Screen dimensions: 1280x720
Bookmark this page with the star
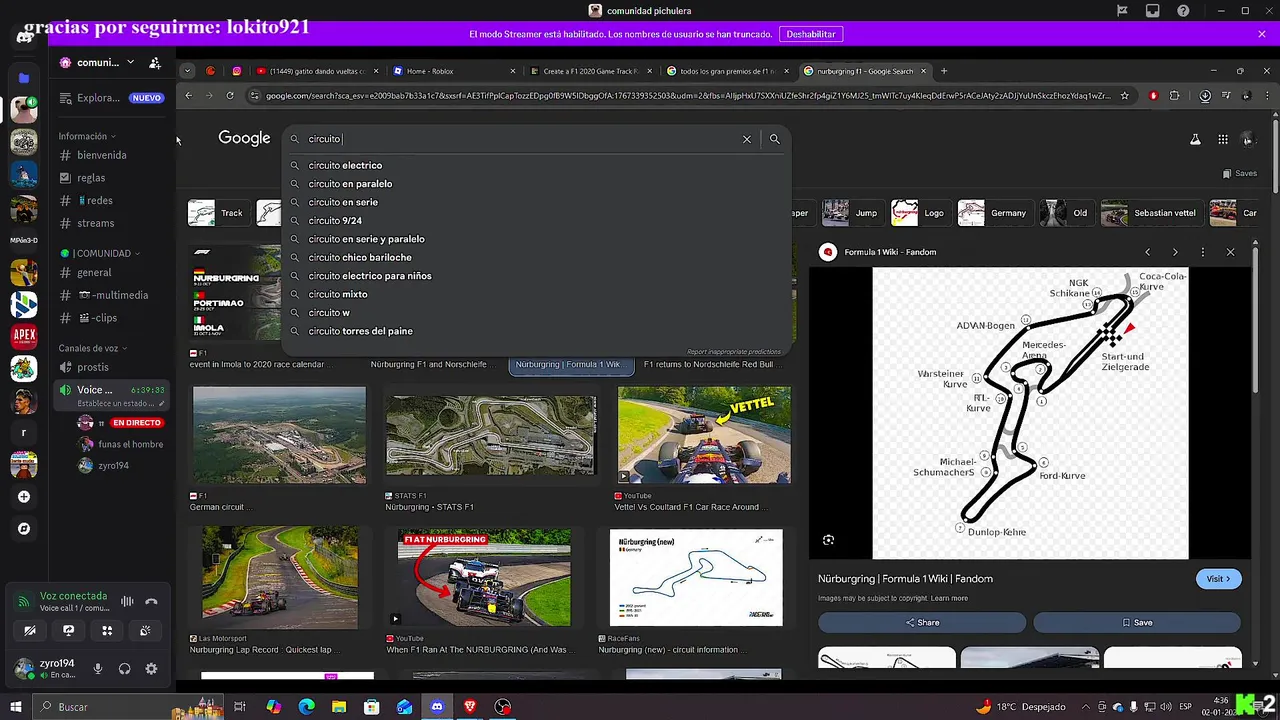click(1125, 96)
